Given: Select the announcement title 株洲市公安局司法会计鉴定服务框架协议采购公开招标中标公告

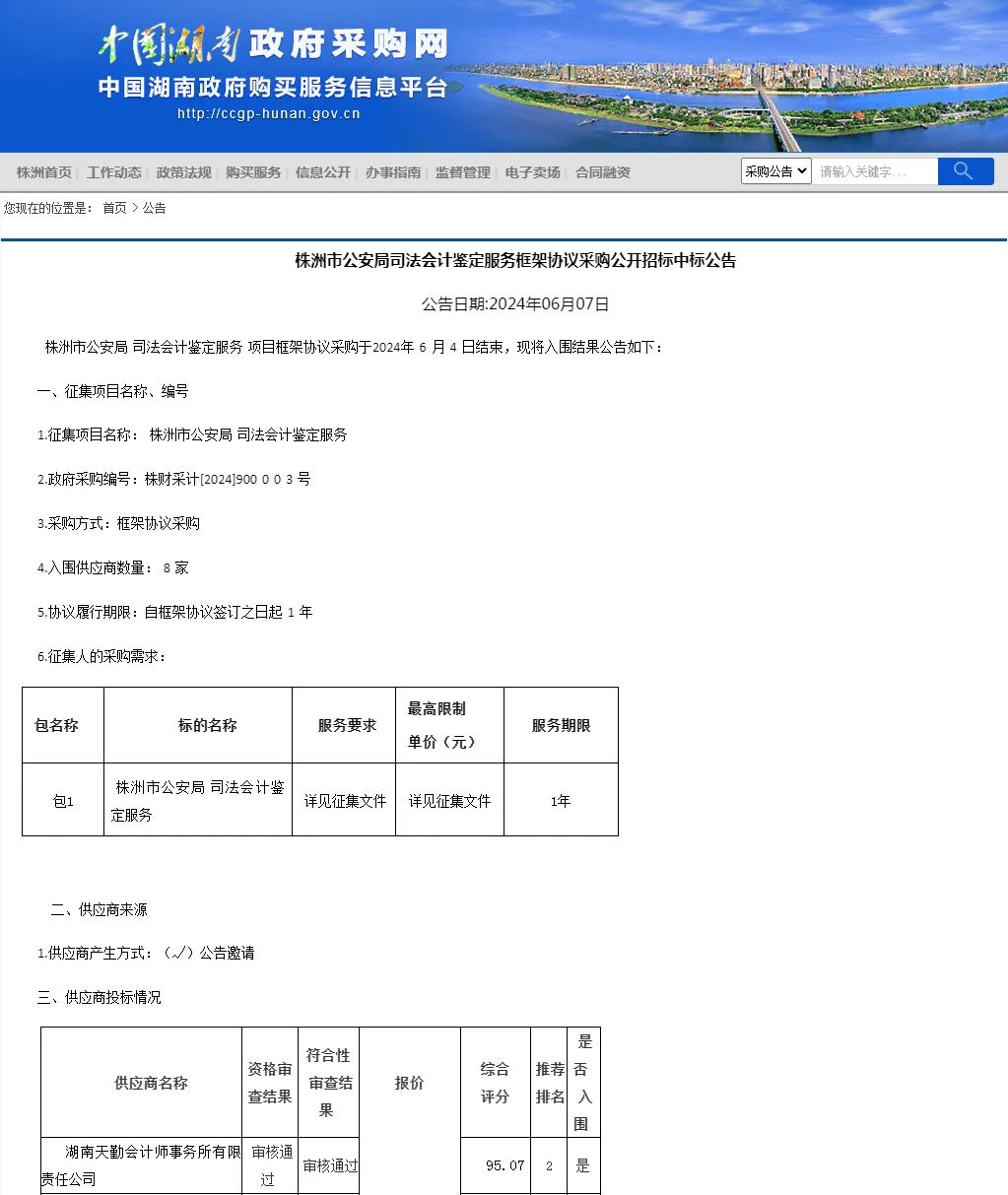Looking at the screenshot, I should 515,261.
